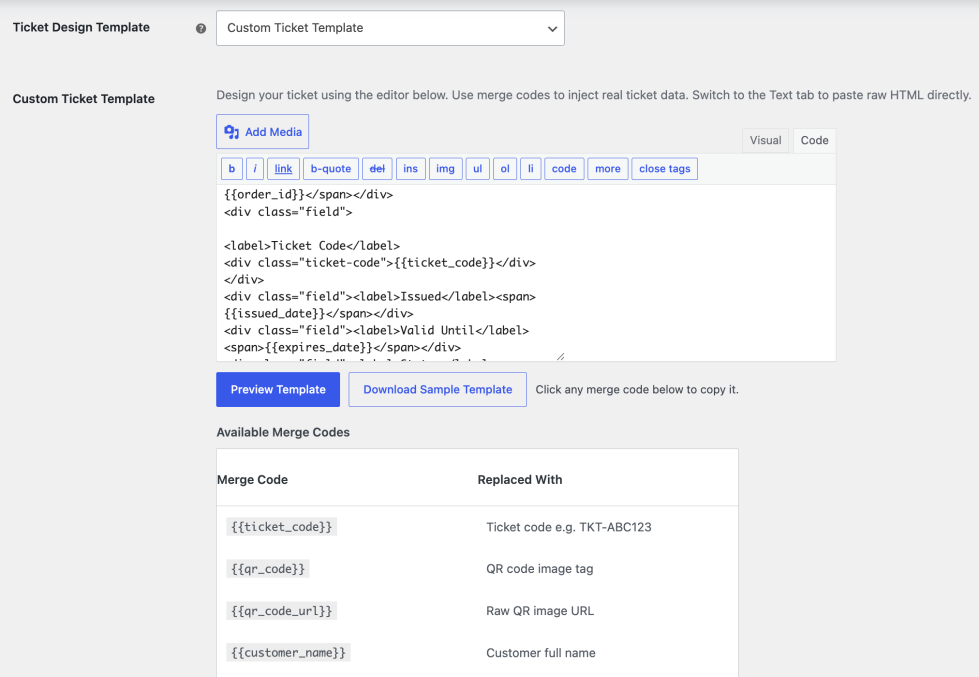Insert an image with img button
The width and height of the screenshot is (979, 677).
tap(445, 169)
